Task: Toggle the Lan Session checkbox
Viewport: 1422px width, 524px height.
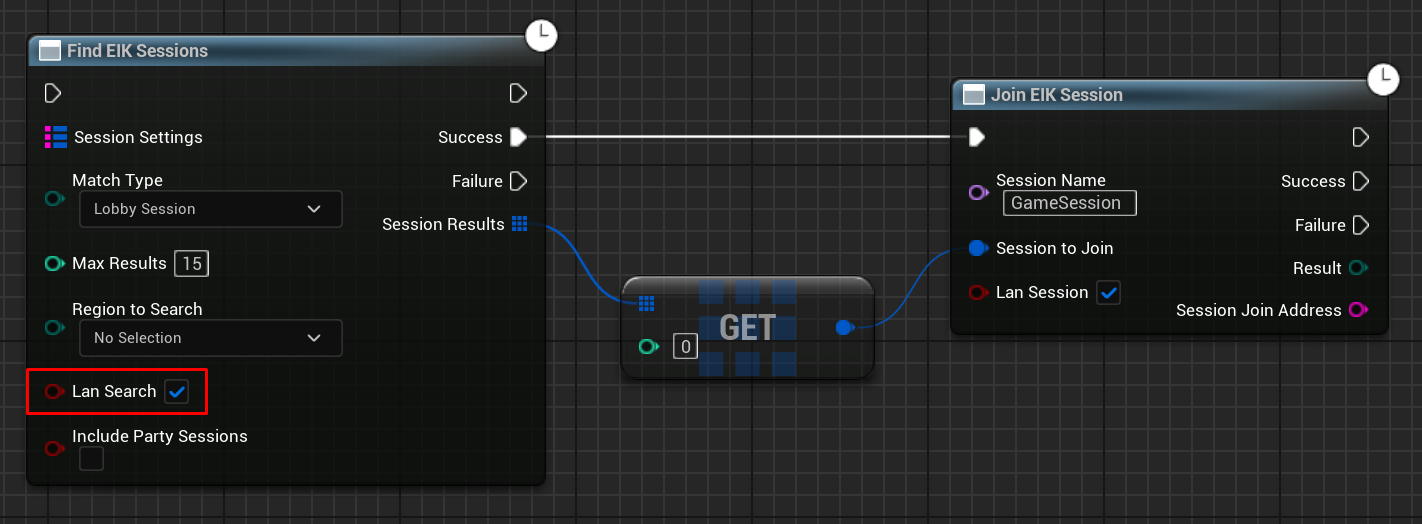Action: (1108, 293)
